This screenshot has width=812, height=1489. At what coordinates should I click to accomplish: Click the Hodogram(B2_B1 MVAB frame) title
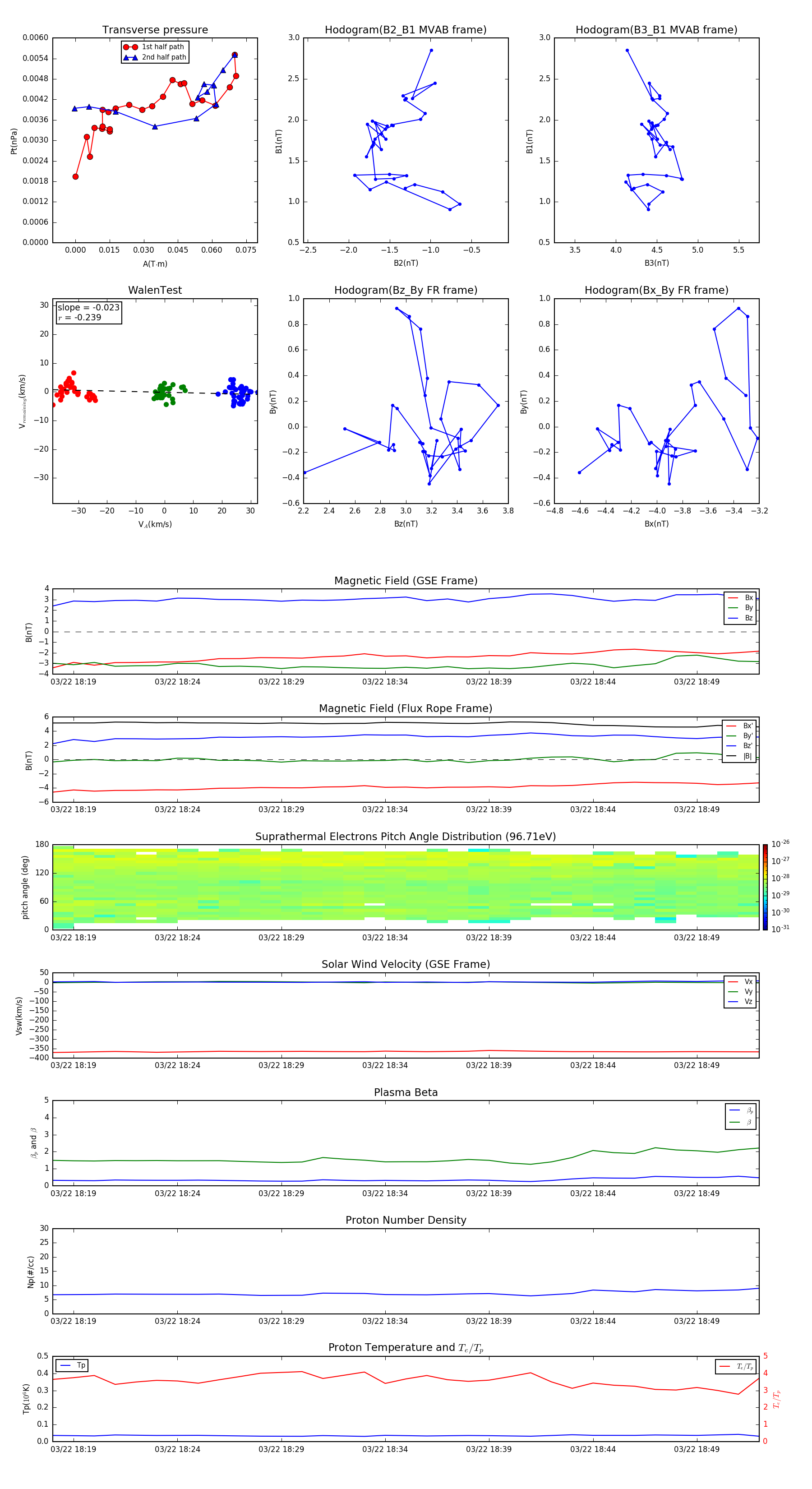point(406,30)
